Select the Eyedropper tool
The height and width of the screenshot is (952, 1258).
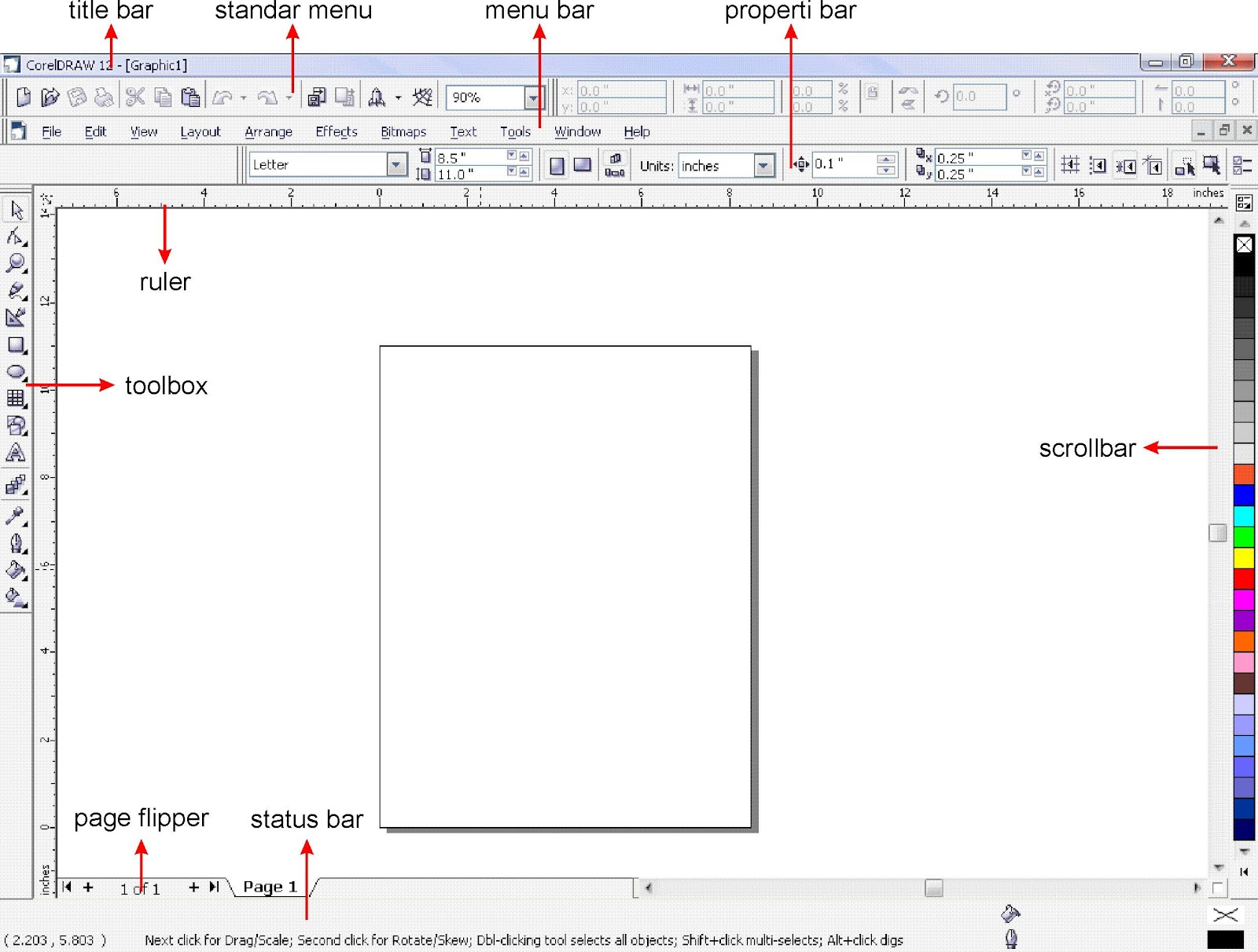click(17, 516)
